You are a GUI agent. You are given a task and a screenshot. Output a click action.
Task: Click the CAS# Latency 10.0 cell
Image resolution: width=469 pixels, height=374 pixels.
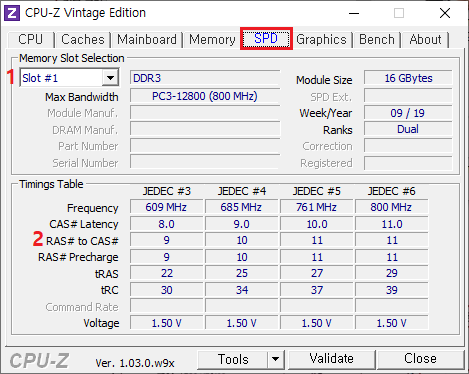click(x=316, y=224)
